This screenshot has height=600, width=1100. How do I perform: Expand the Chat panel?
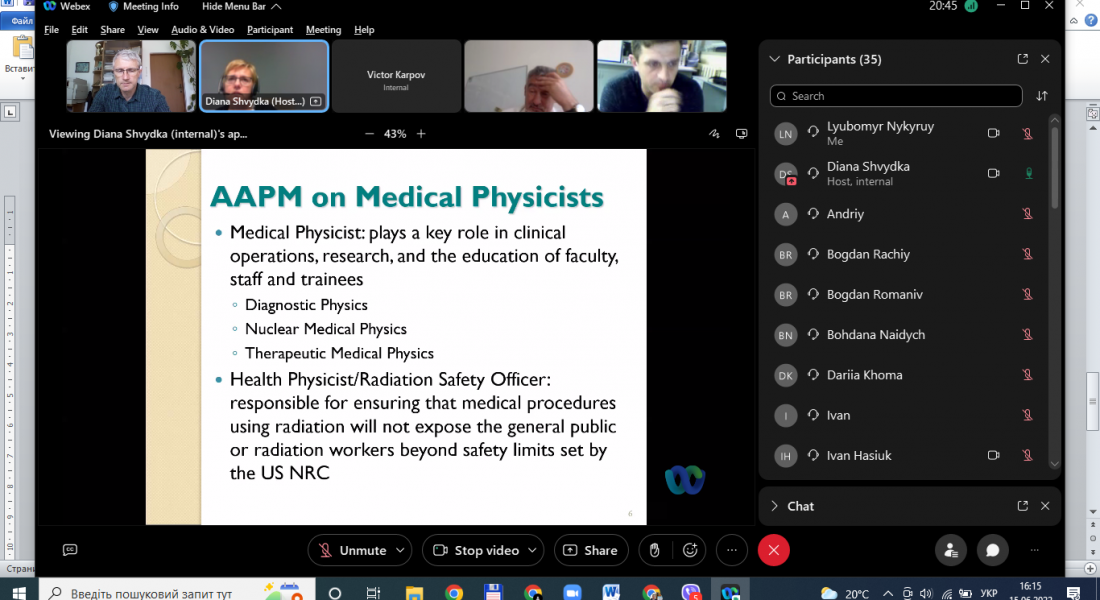point(774,506)
